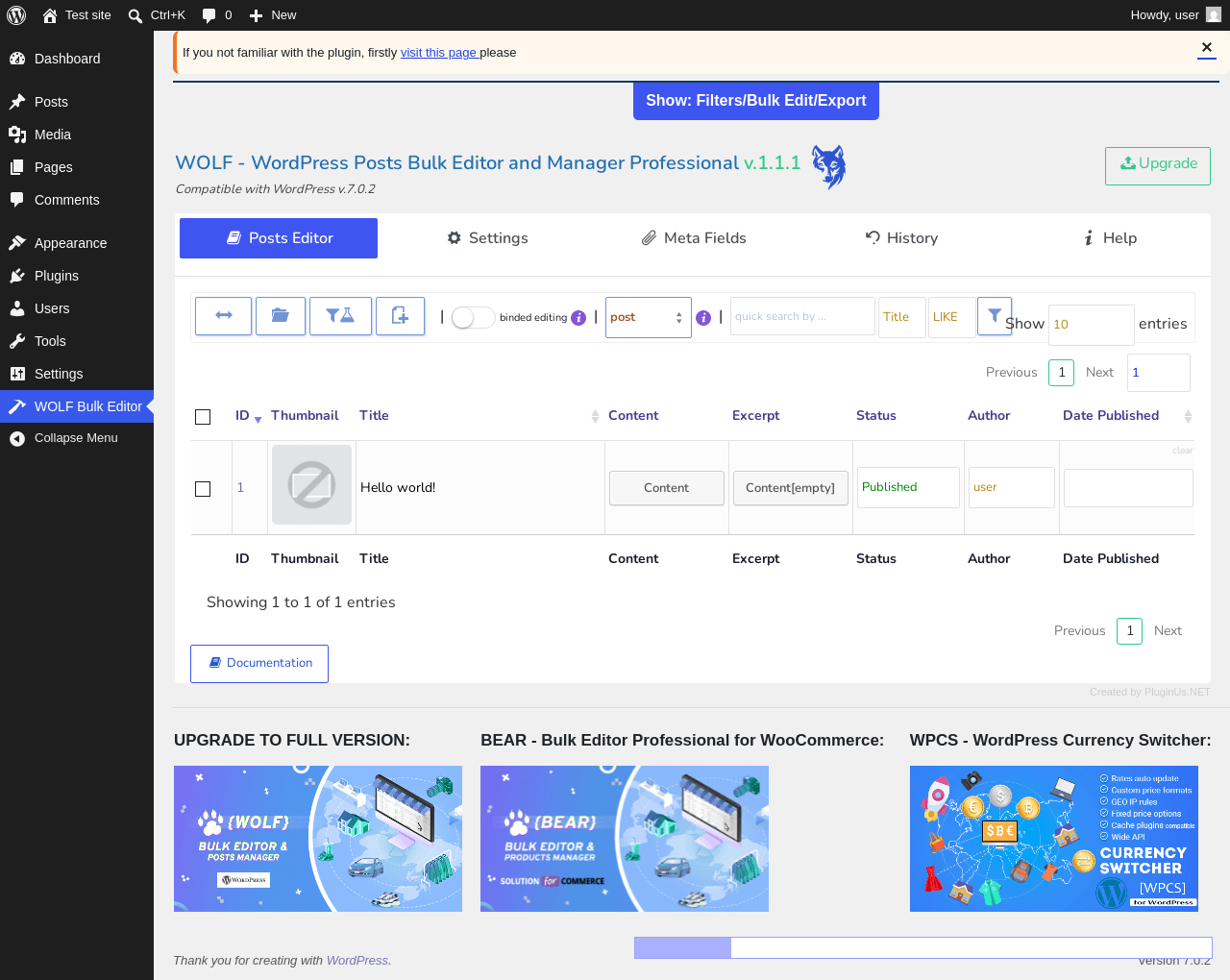This screenshot has width=1230, height=980.
Task: Click the funnel and flask toolbar button
Action: pyautogui.click(x=340, y=316)
